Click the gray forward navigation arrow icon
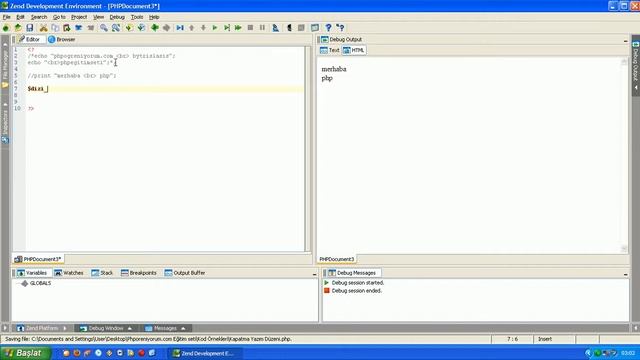640x360 pixels. click(x=167, y=28)
